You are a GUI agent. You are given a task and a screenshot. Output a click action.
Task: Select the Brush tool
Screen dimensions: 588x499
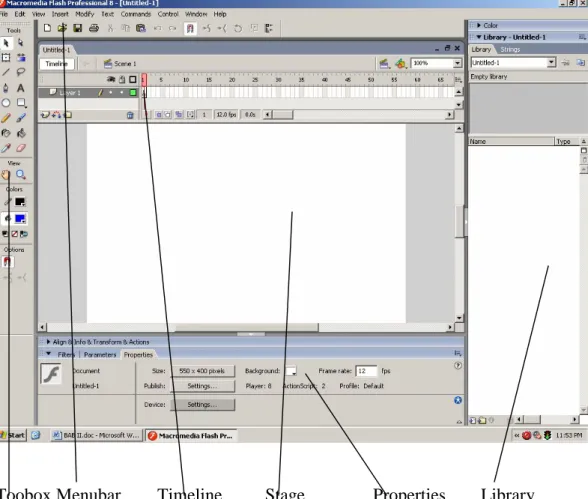(x=21, y=118)
